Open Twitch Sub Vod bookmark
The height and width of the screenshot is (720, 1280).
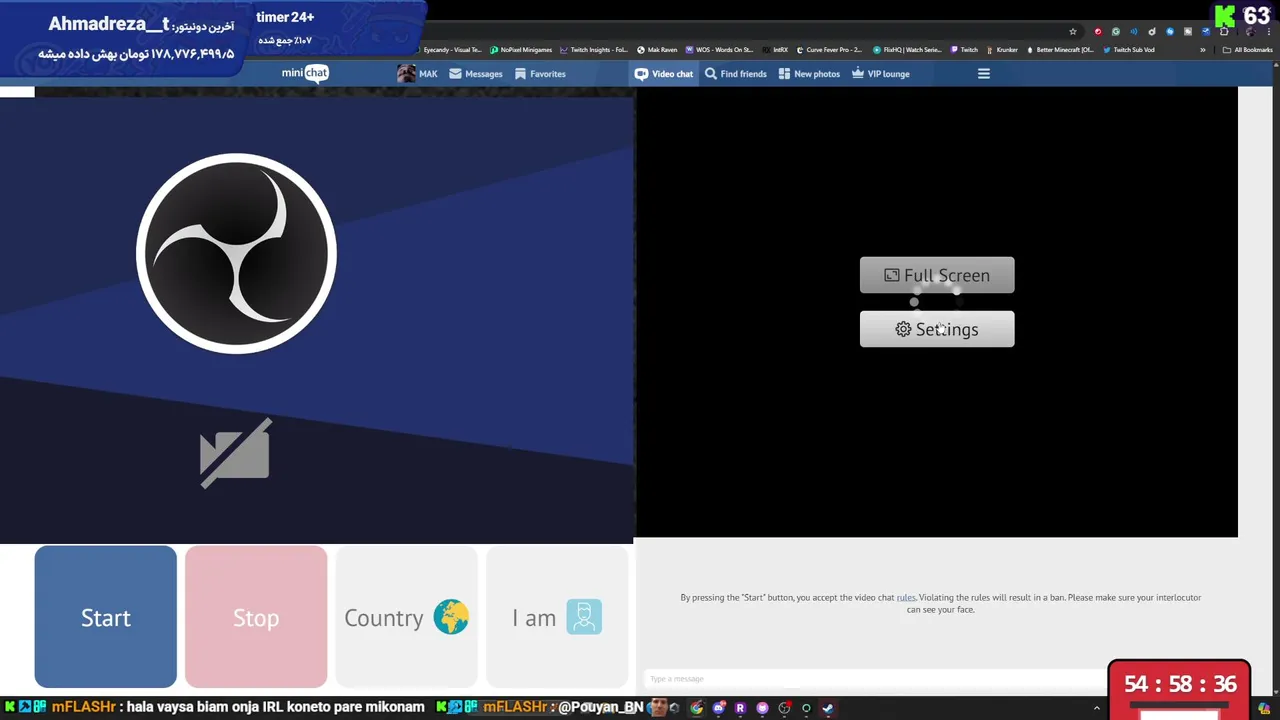coord(1129,50)
